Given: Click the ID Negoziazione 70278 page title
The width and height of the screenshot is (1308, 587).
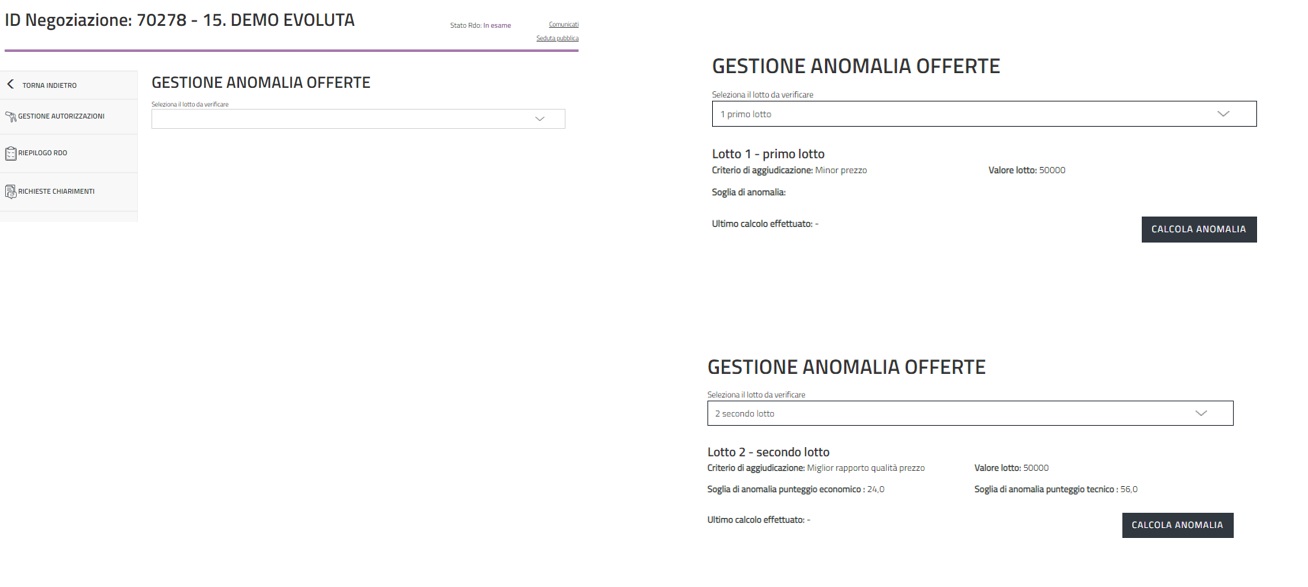Looking at the screenshot, I should click(180, 20).
